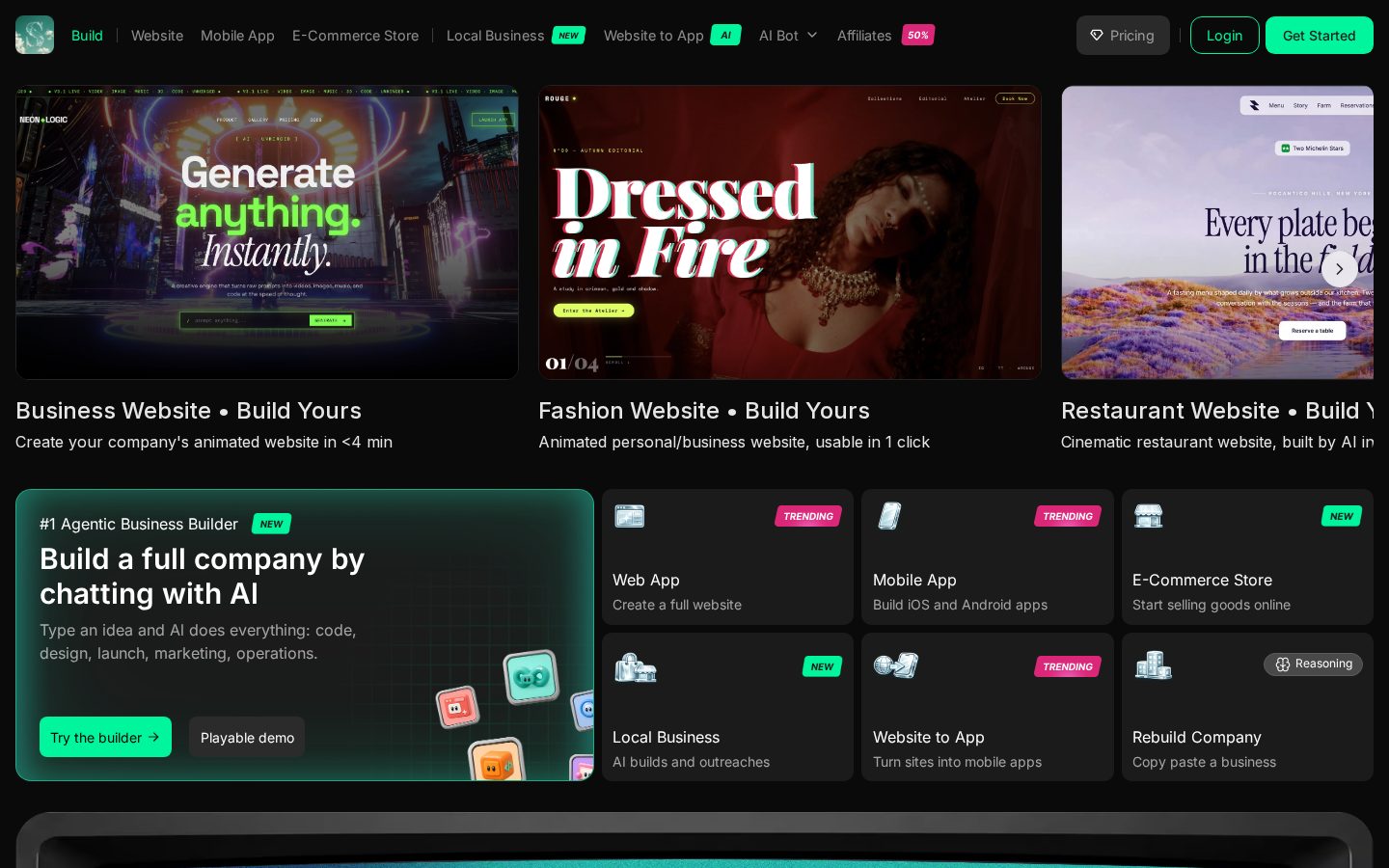Click 'Create your company's animated website' caption
1389x868 pixels.
(204, 442)
